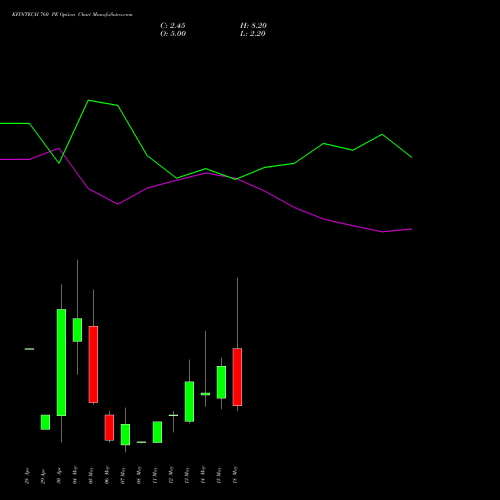Select the '28 Apr' date label
The image size is (500, 500).
click(x=27, y=476)
